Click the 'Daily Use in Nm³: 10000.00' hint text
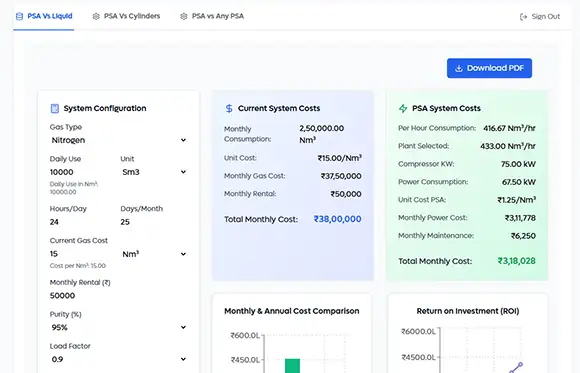This screenshot has height=373, width=580. point(74,188)
